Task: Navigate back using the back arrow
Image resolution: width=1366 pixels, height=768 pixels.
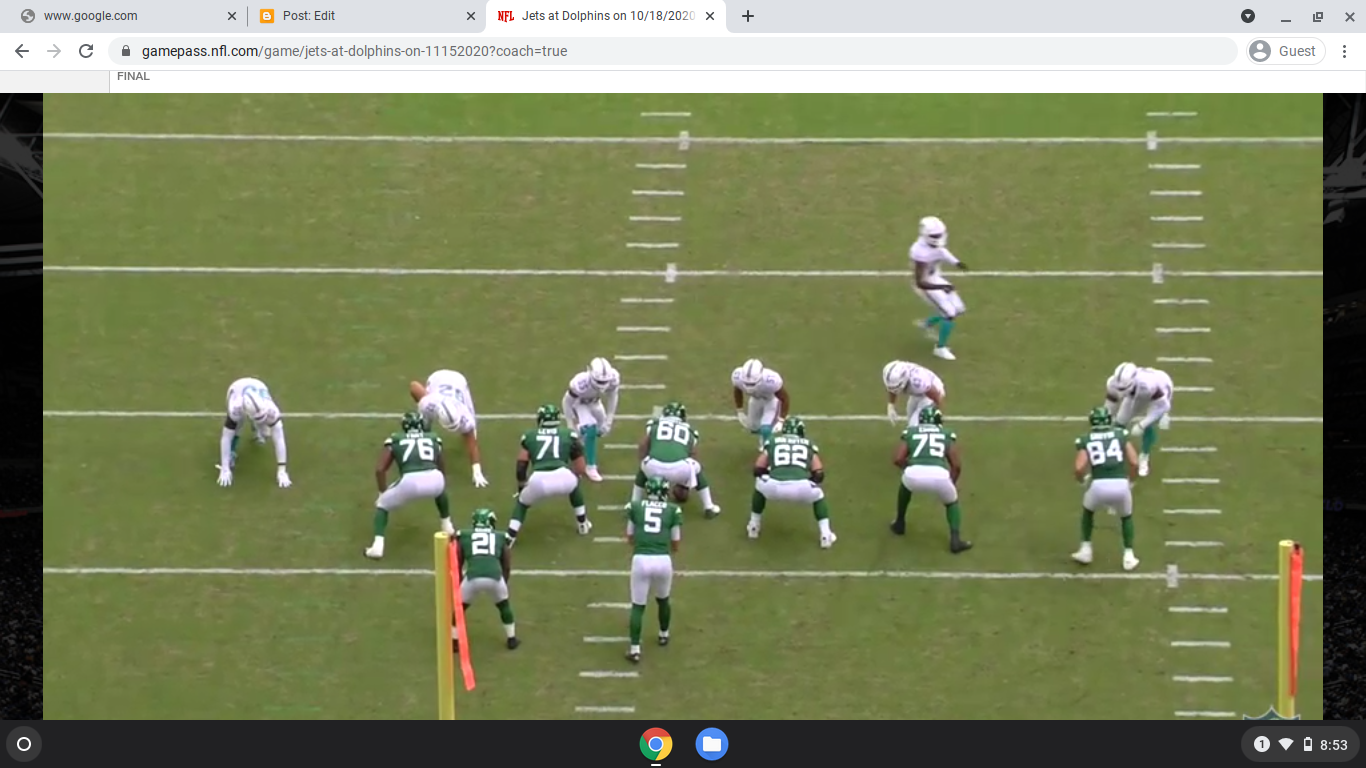Action: [20, 50]
